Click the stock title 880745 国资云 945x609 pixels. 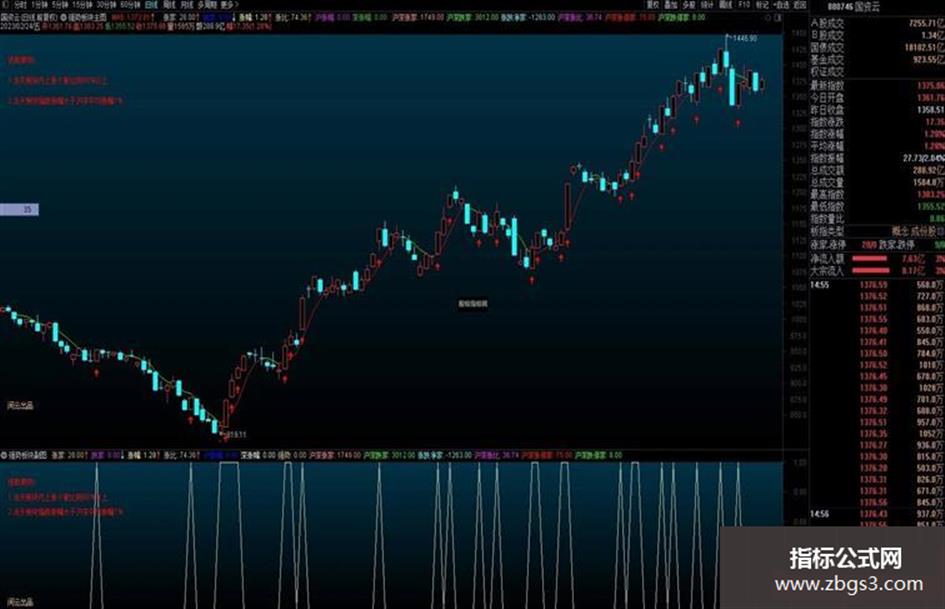853,7
